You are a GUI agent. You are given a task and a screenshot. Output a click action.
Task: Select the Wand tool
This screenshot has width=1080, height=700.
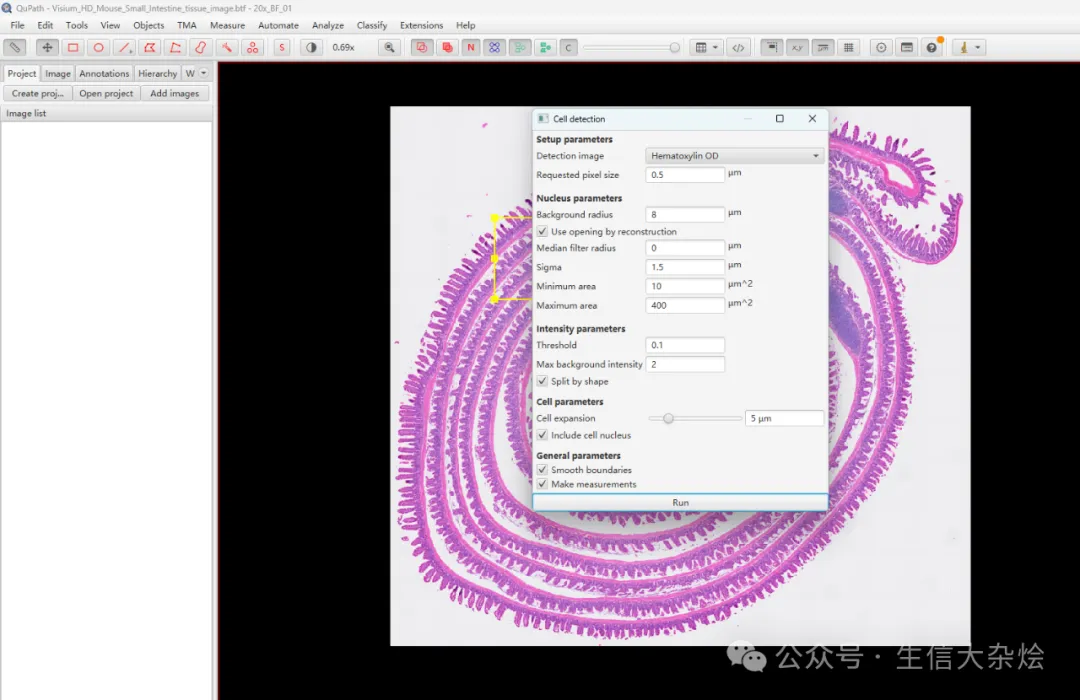(x=227, y=48)
